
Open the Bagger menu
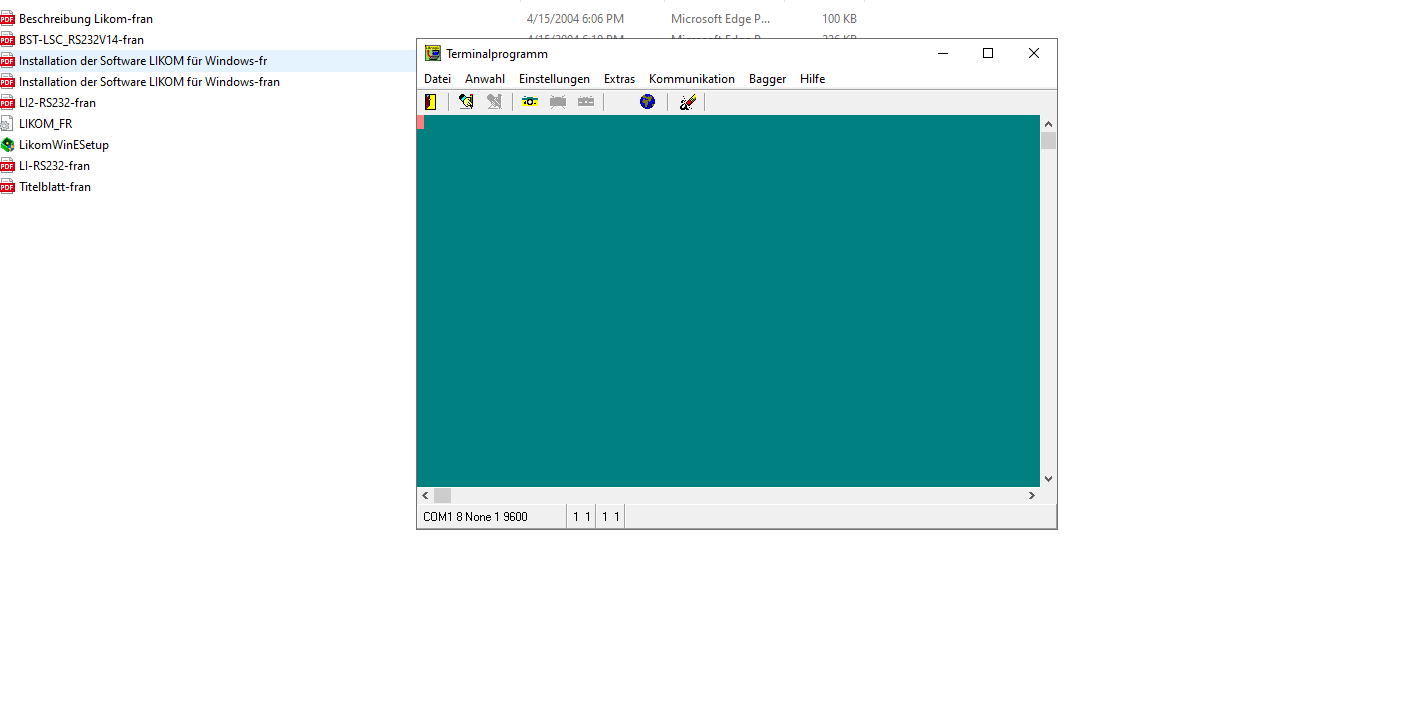(x=767, y=79)
